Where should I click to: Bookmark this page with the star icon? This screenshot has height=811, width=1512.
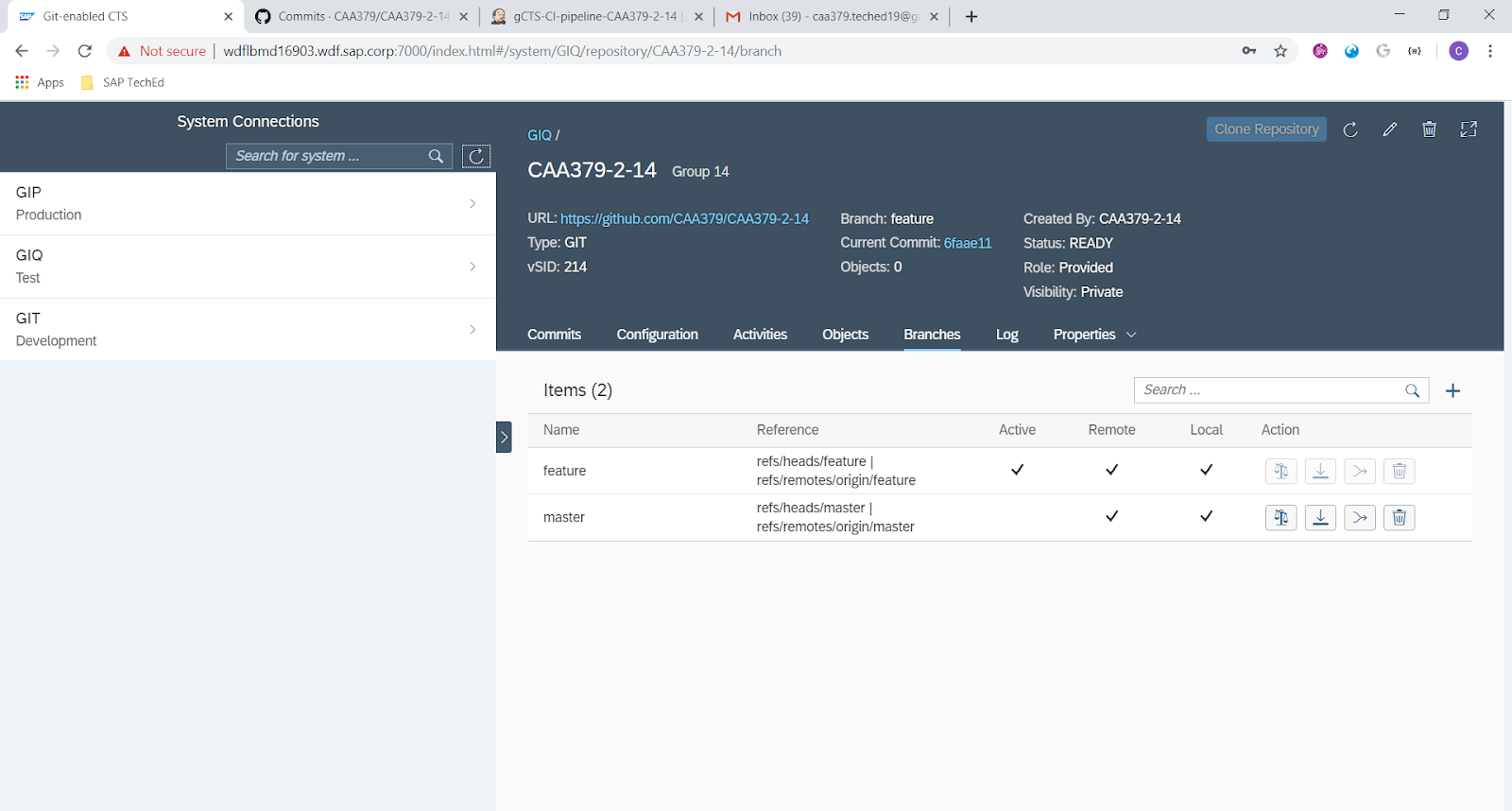tap(1280, 51)
